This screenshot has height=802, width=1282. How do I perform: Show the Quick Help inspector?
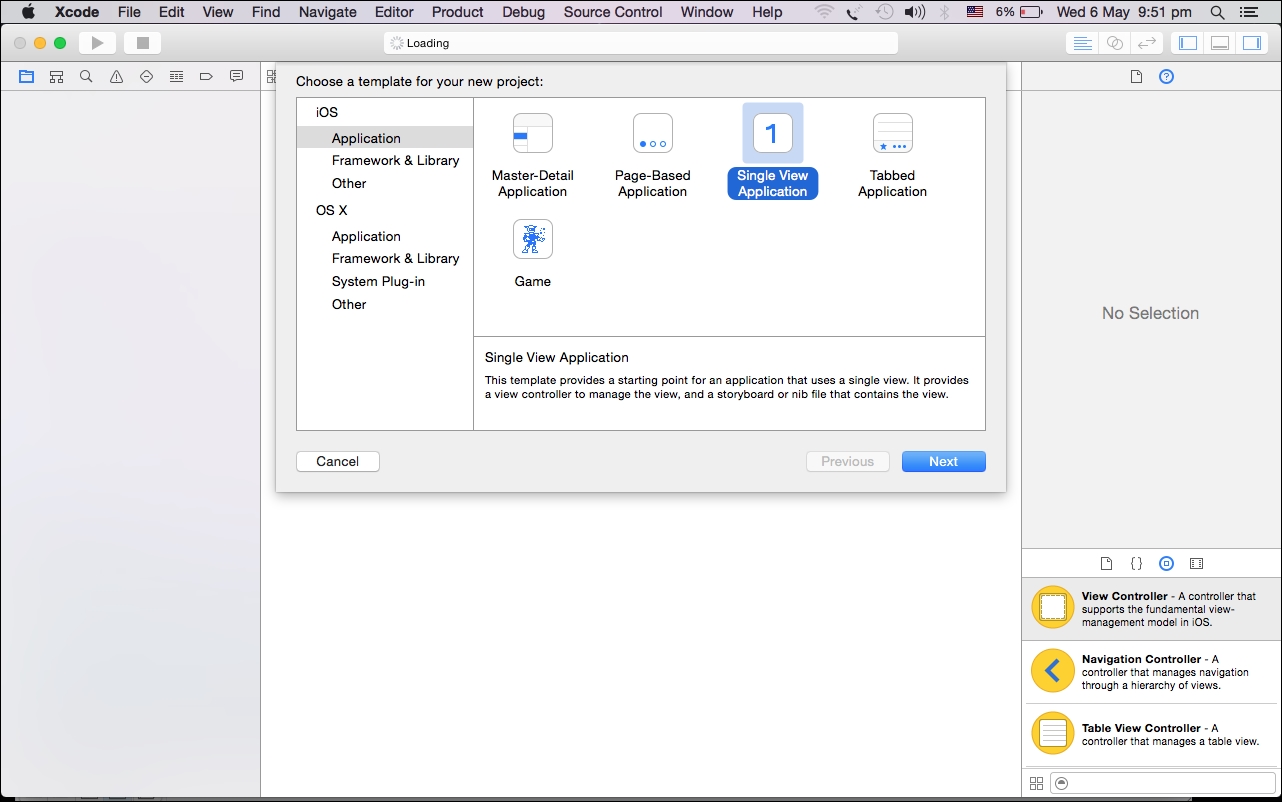click(x=1166, y=76)
